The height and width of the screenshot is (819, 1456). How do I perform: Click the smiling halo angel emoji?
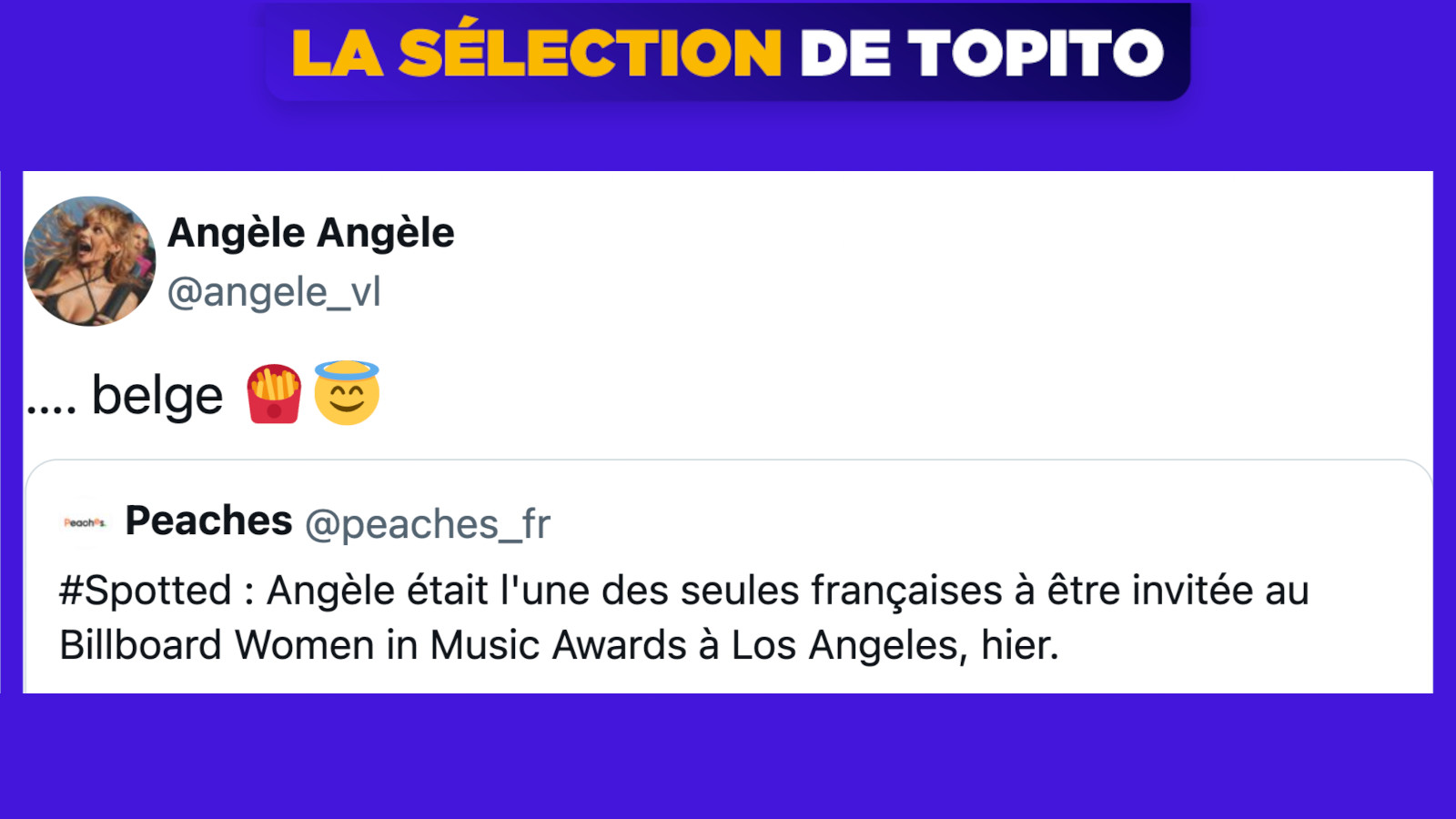coord(347,393)
